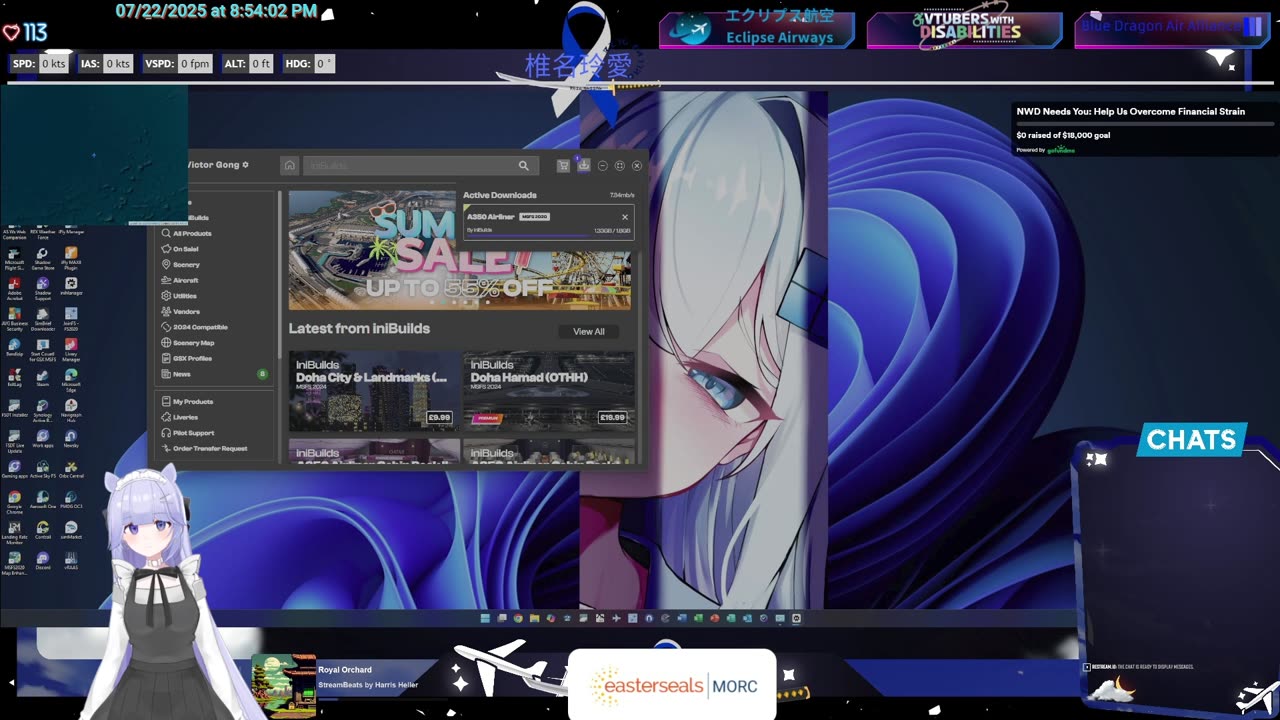Screen dimensions: 1280x720
Task: Open Adobe Acrobat desktop shortcut
Action: point(14,288)
